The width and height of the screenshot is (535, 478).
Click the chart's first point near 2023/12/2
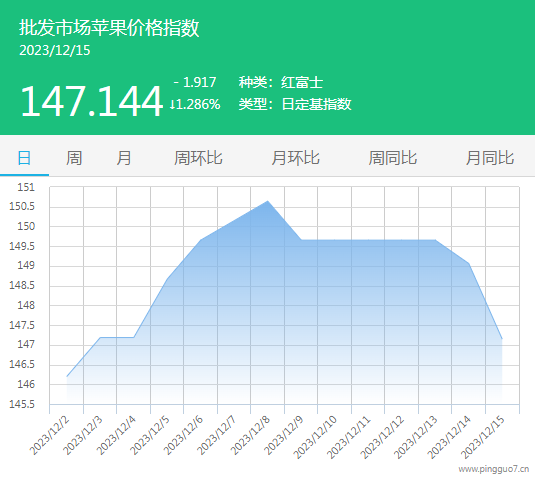coord(67,376)
